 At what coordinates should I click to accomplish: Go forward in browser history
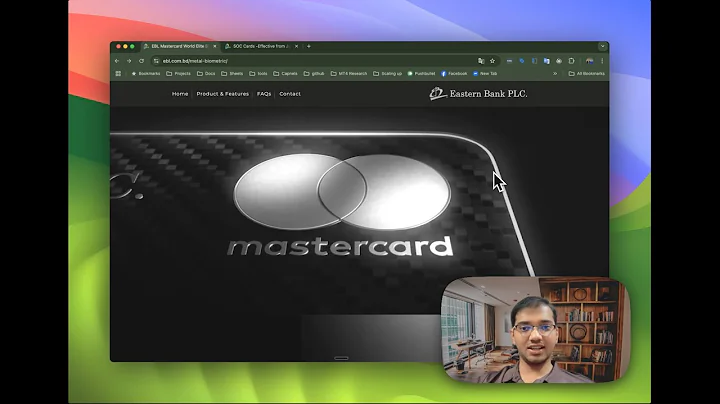pos(129,61)
